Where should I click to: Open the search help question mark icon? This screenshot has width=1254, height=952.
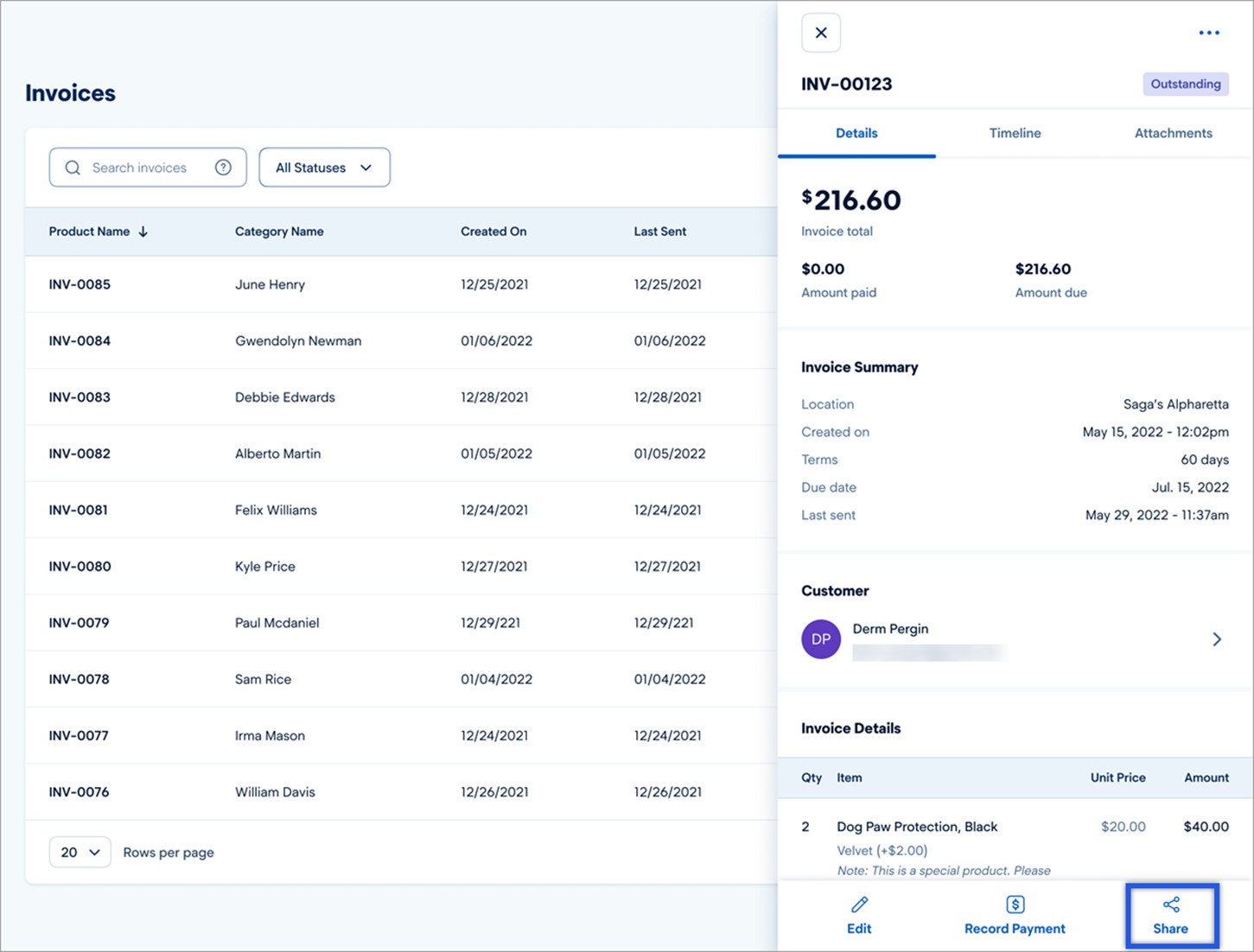point(223,168)
